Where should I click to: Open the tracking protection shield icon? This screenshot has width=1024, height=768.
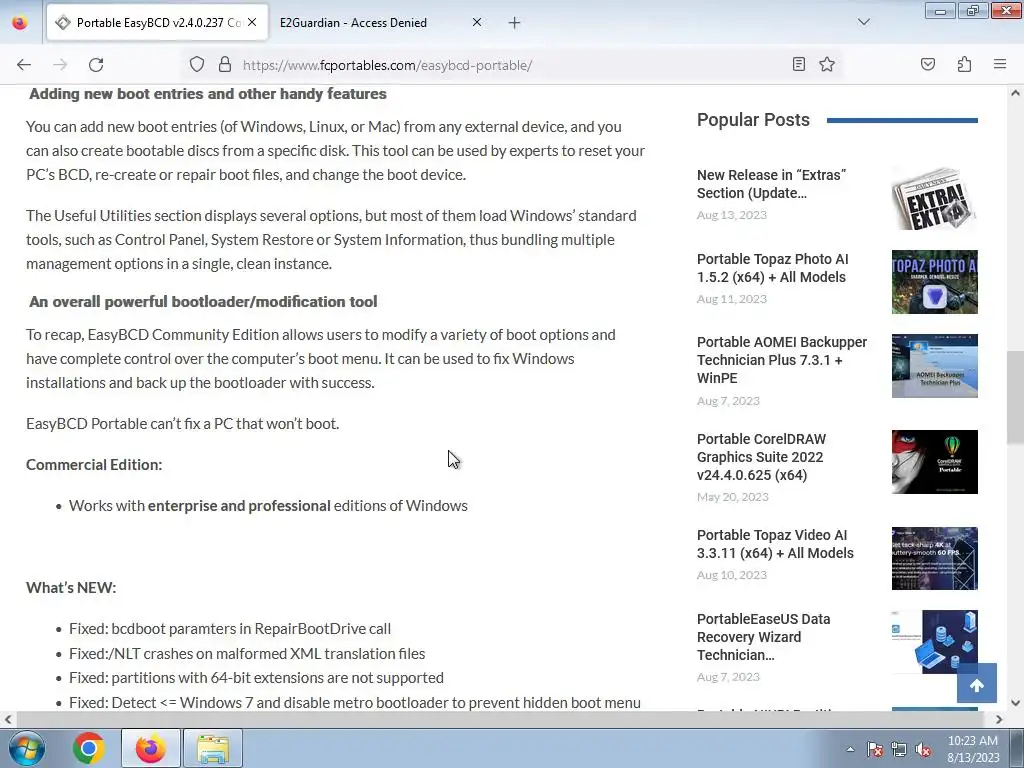[197, 64]
